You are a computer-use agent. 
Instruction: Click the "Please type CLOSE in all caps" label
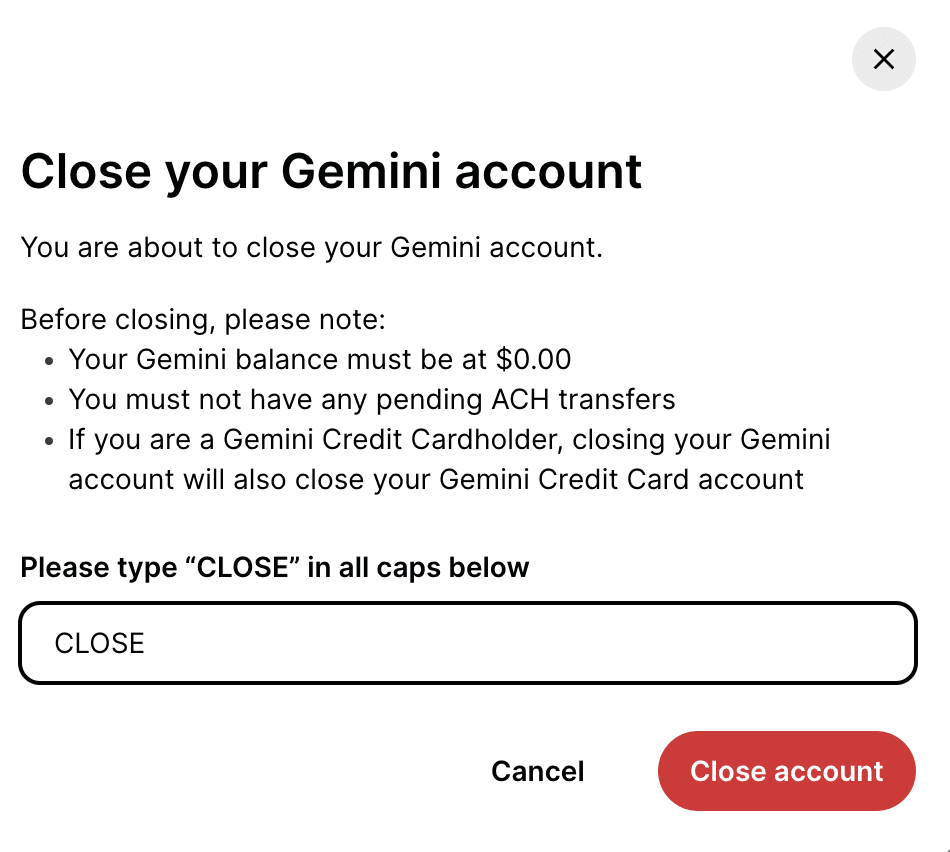tap(275, 568)
